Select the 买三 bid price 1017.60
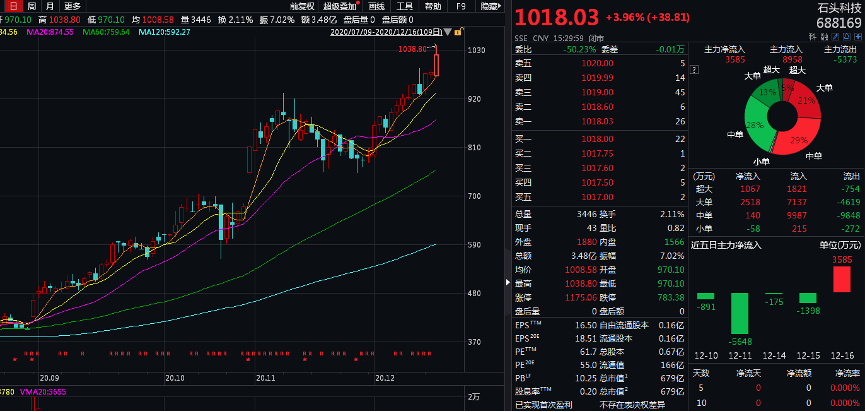Viewport: 866px width, 412px height. tap(597, 168)
